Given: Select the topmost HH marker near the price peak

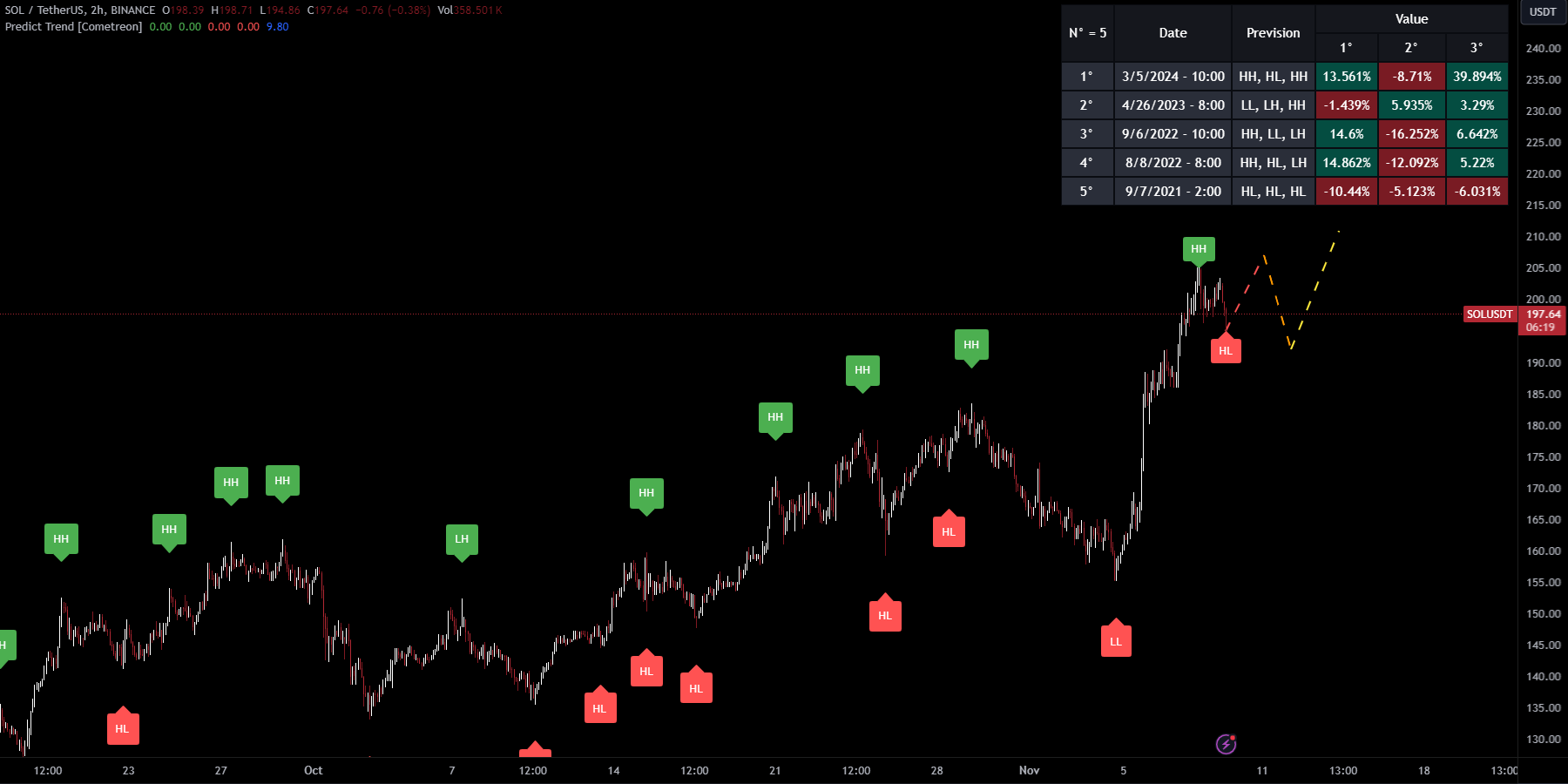Looking at the screenshot, I should pos(1198,250).
